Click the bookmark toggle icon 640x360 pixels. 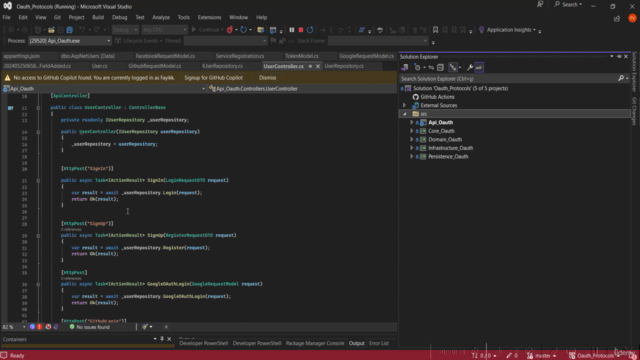tap(436, 30)
